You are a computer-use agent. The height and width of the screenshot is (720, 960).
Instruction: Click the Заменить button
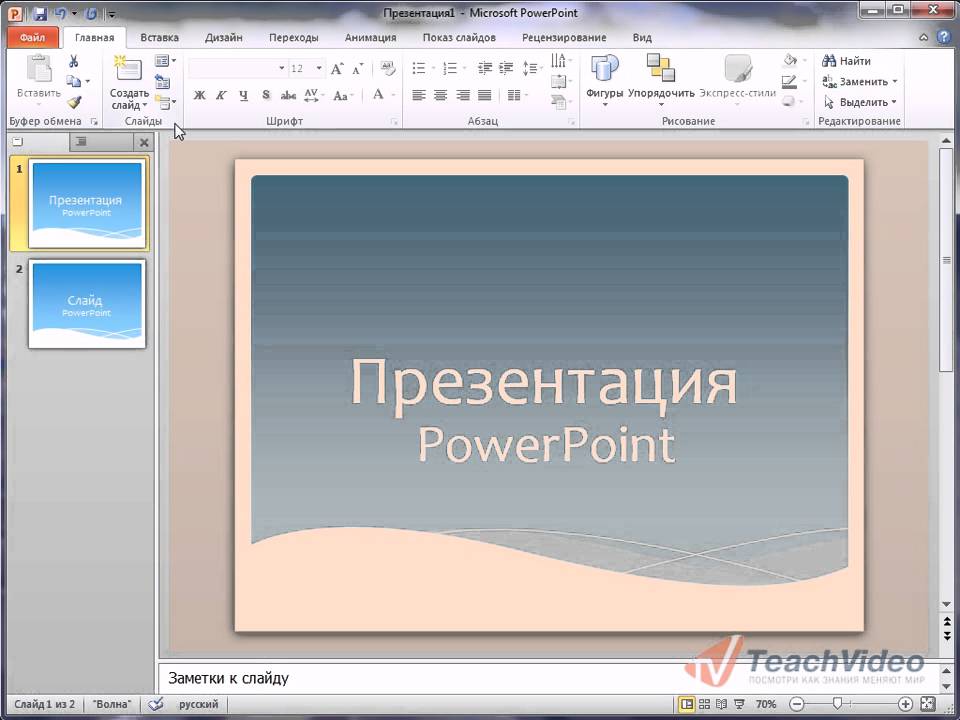pyautogui.click(x=860, y=81)
